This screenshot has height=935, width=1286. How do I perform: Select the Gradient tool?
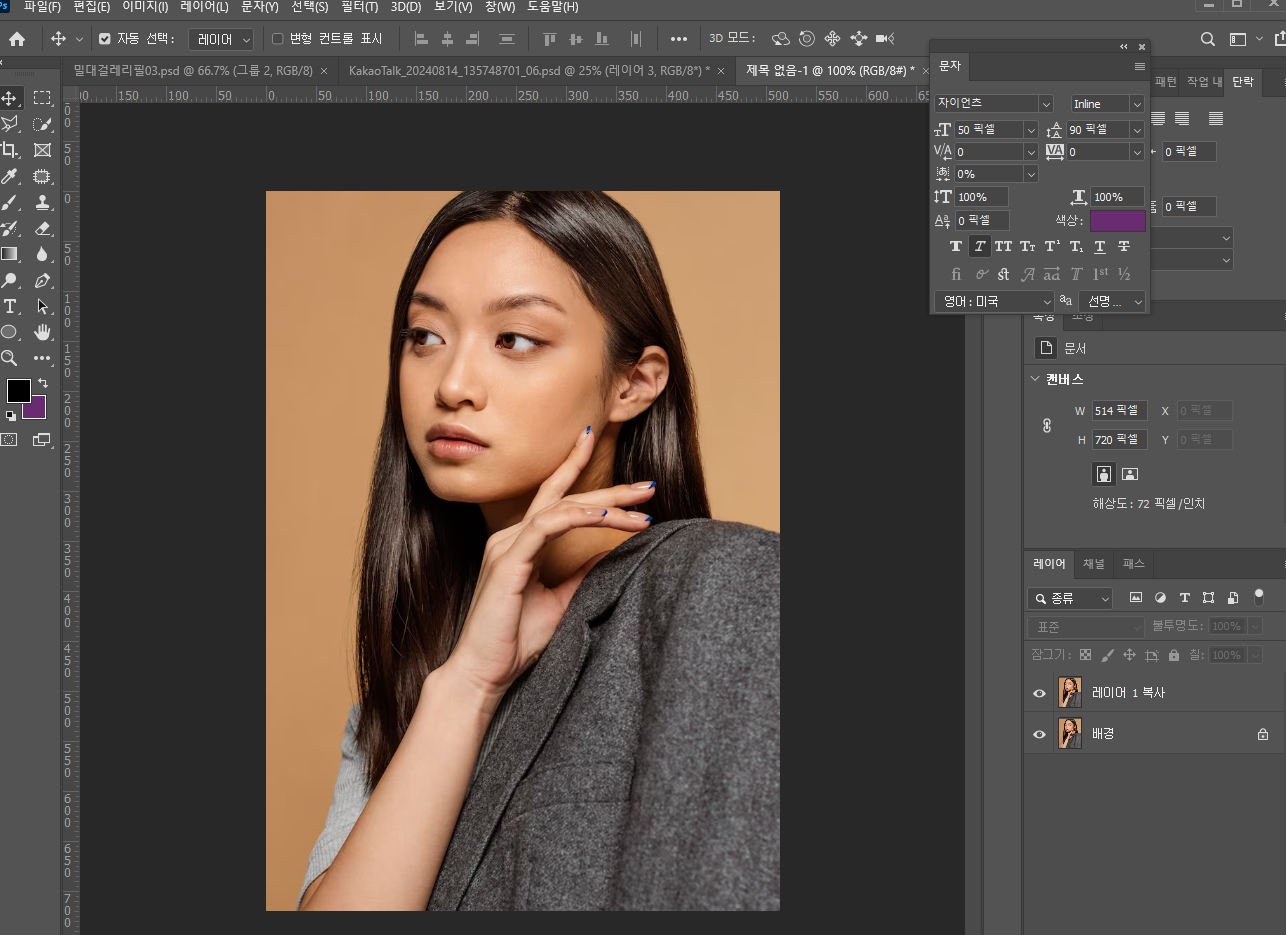click(x=10, y=254)
